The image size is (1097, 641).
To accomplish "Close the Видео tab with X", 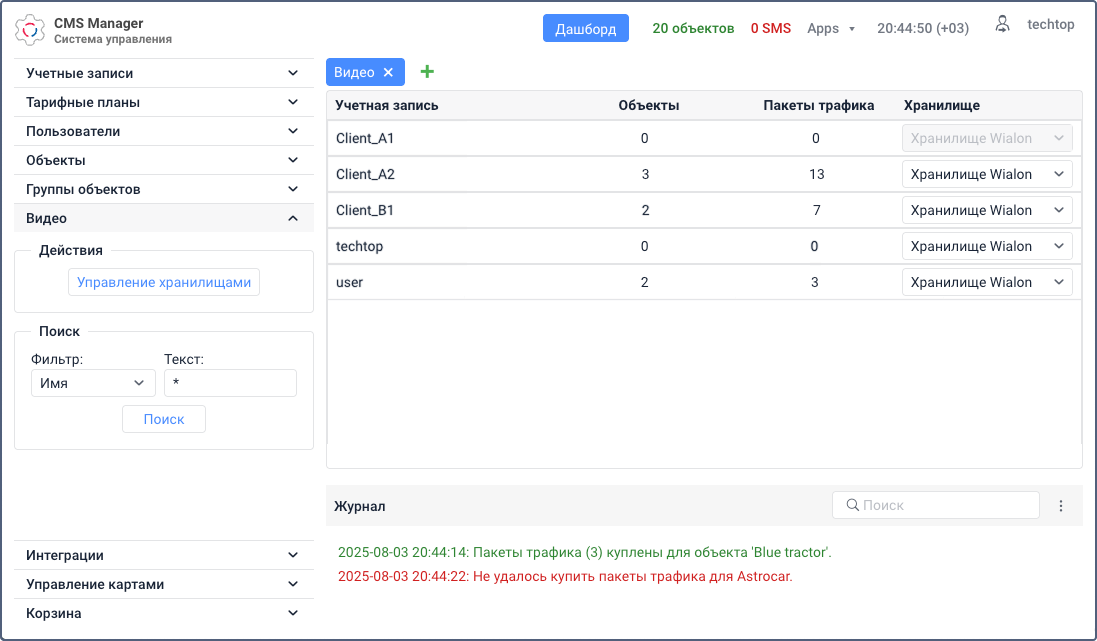I will pyautogui.click(x=389, y=72).
